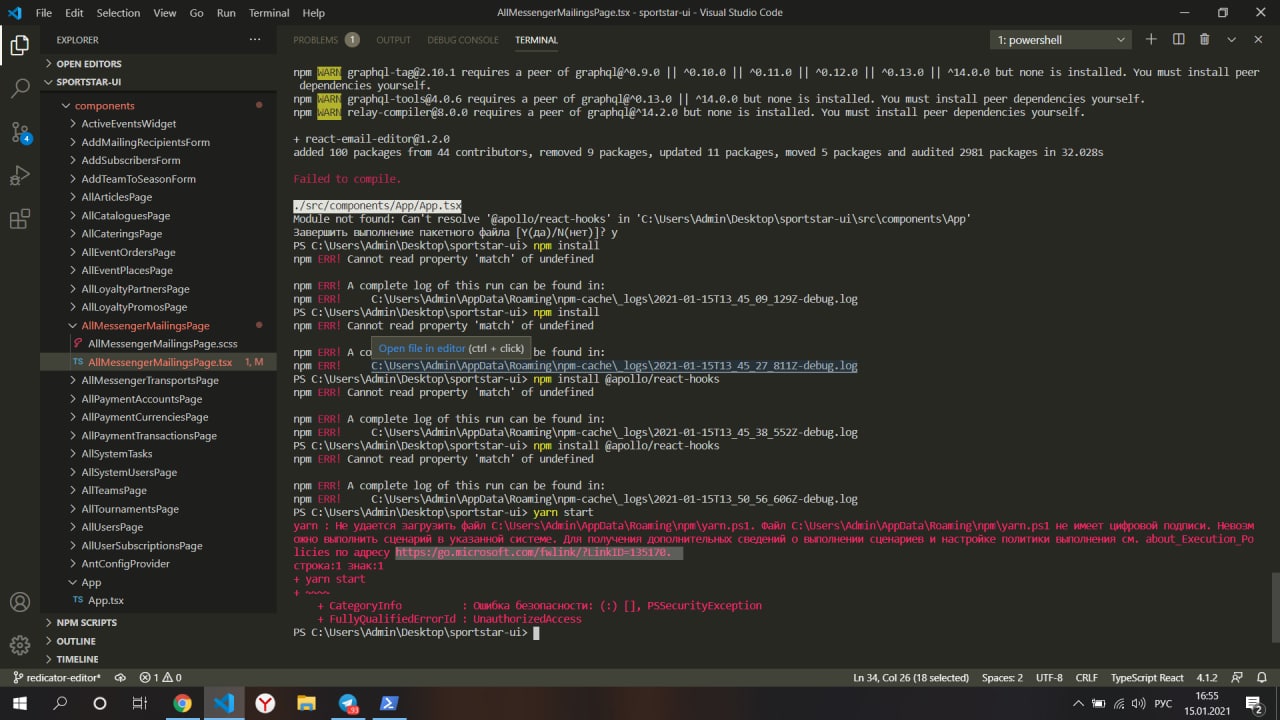Screen dimensions: 1280x720
Task: Click the redicator-editor branch indicator
Action: (58, 677)
